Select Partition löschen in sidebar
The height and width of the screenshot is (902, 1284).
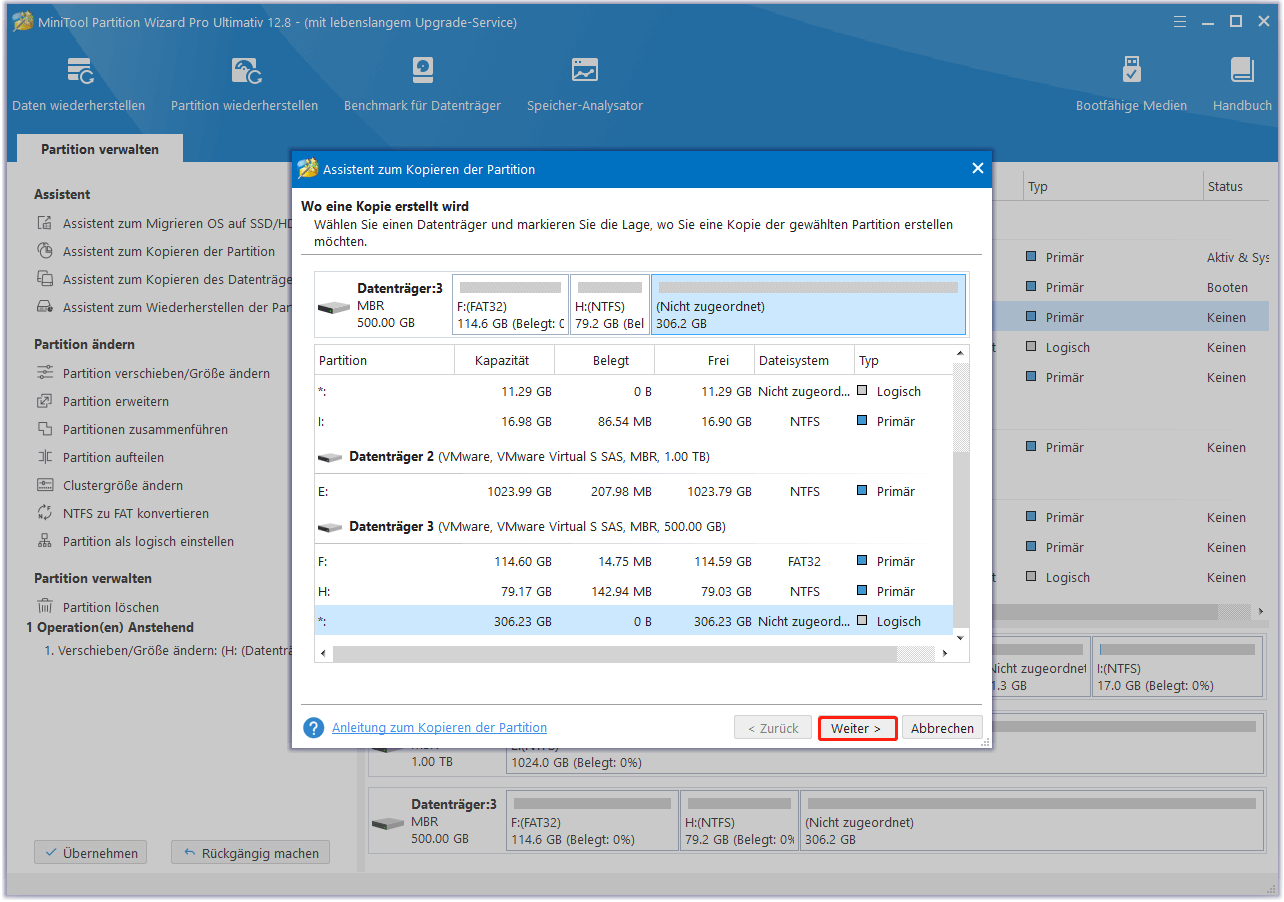[x=111, y=607]
